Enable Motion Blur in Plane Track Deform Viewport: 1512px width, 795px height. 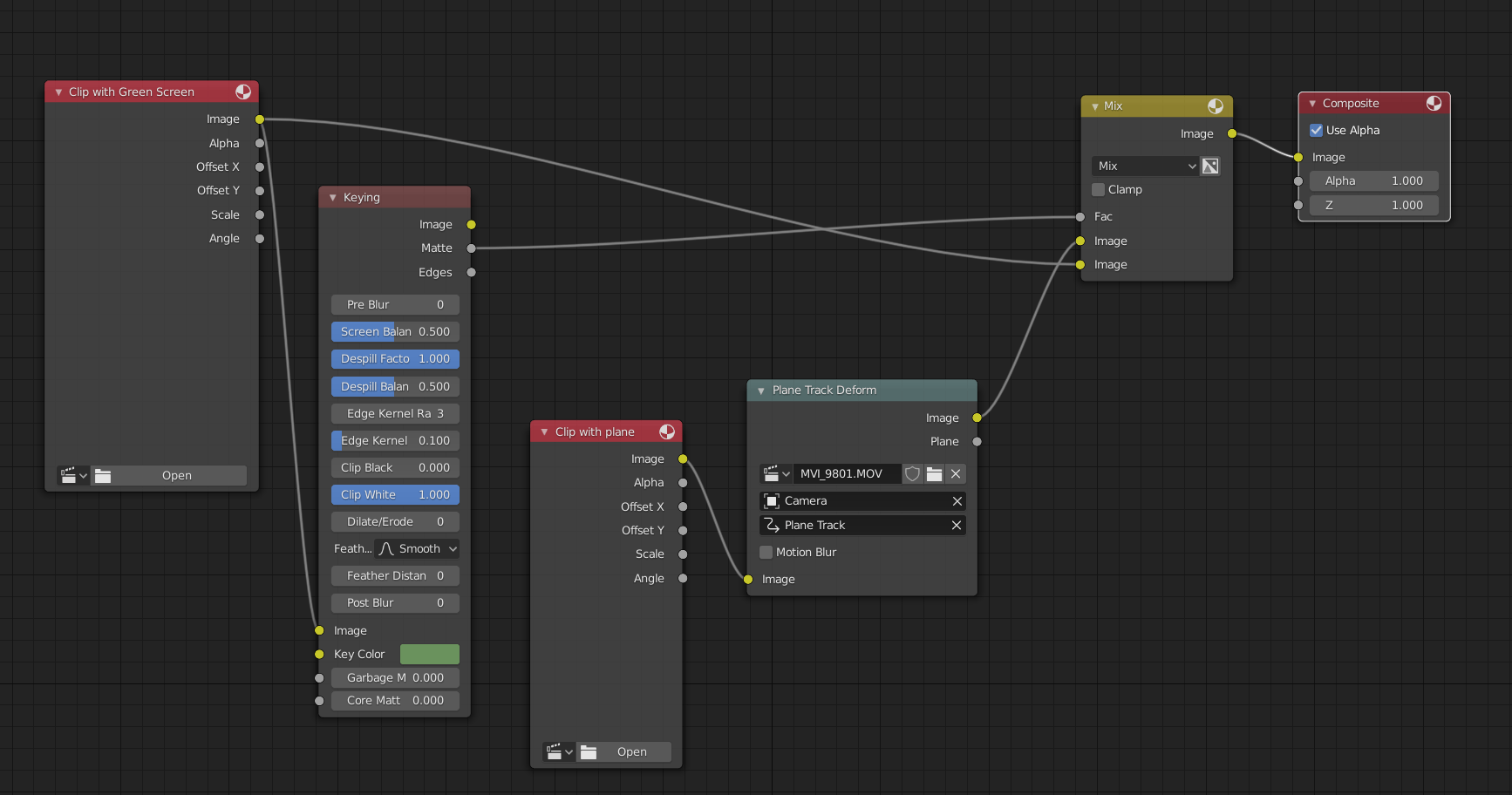(766, 553)
